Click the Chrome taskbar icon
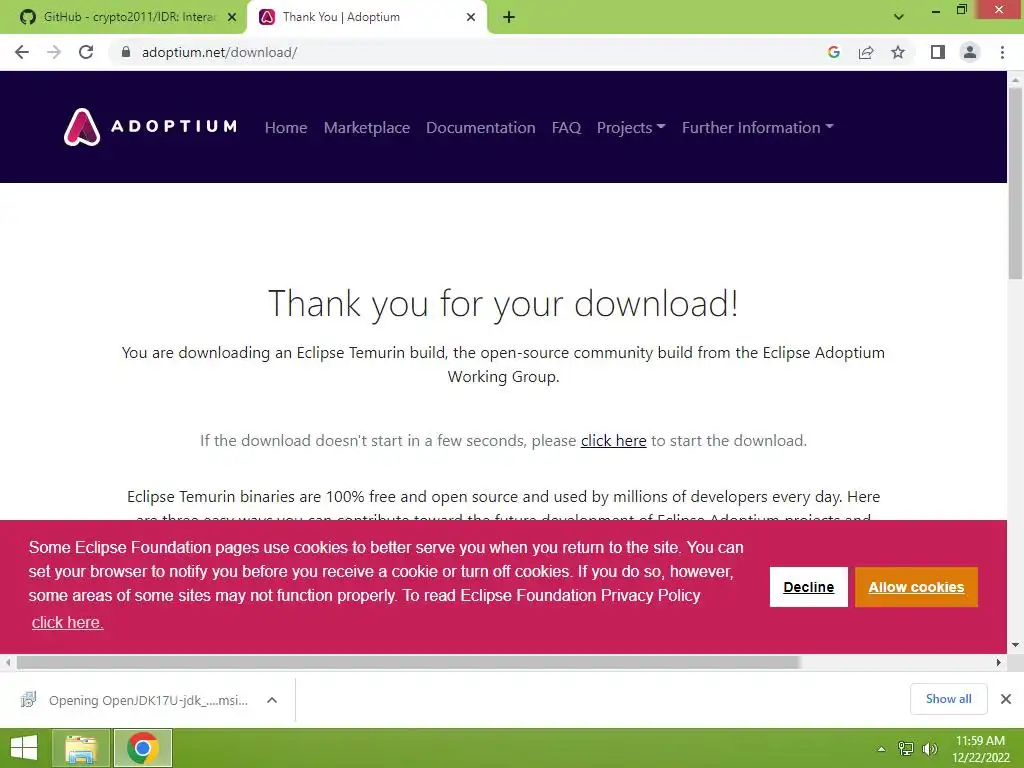Image resolution: width=1024 pixels, height=768 pixels. pyautogui.click(x=143, y=748)
